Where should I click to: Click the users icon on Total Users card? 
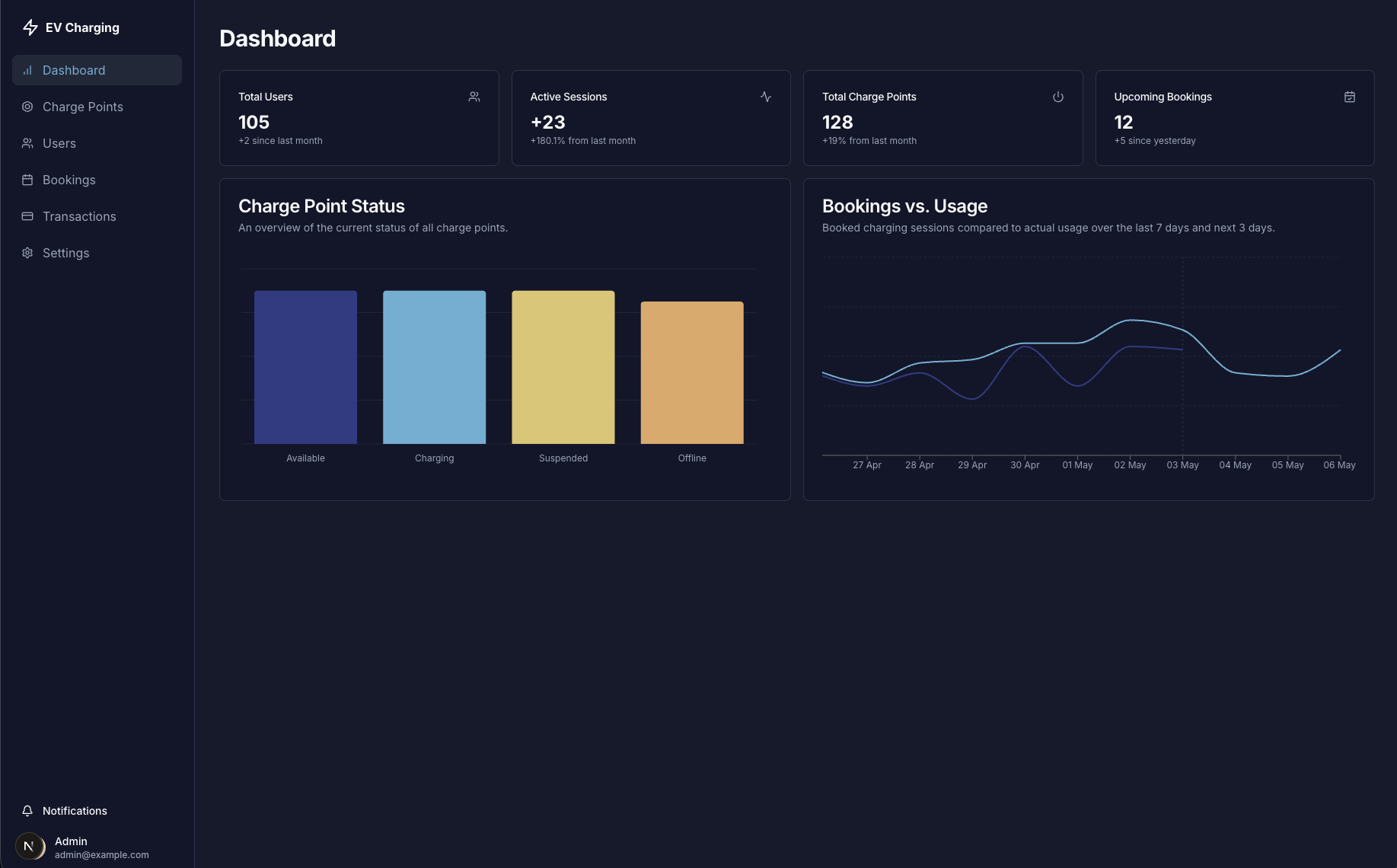pos(474,97)
